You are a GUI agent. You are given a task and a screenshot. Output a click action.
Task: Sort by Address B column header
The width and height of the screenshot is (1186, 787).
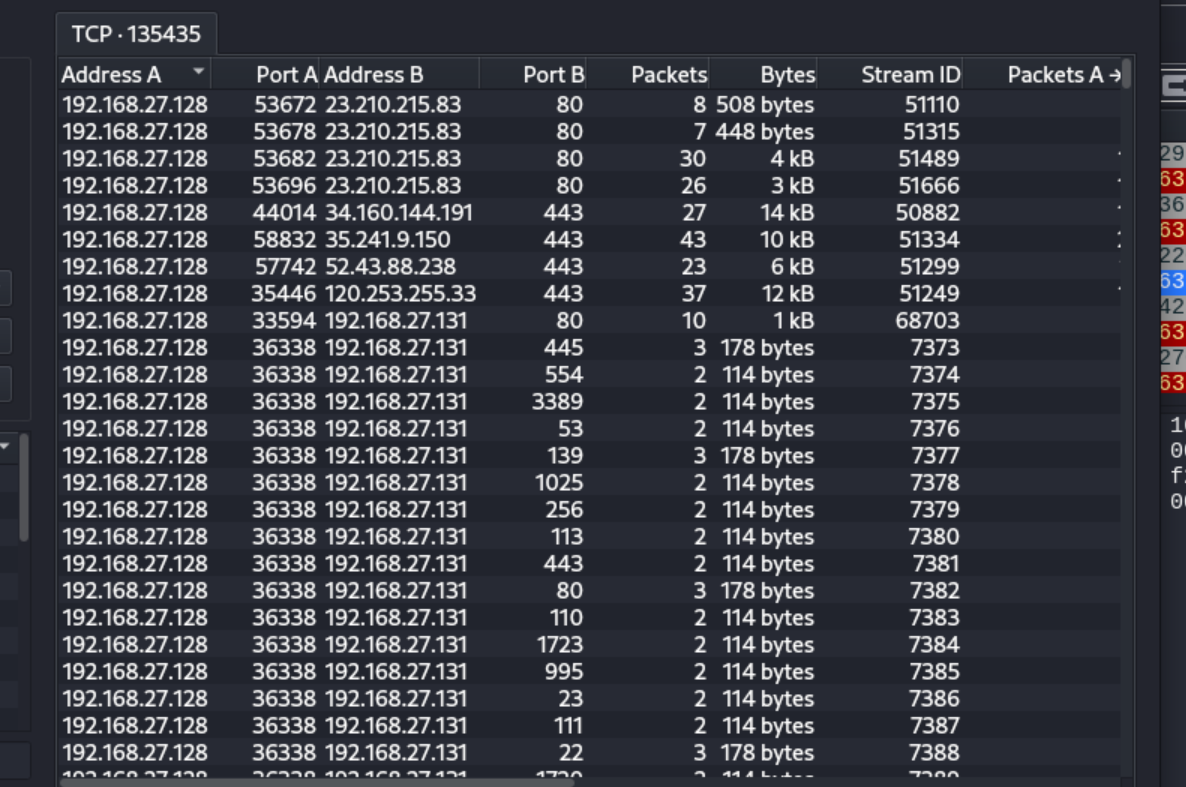pos(399,74)
